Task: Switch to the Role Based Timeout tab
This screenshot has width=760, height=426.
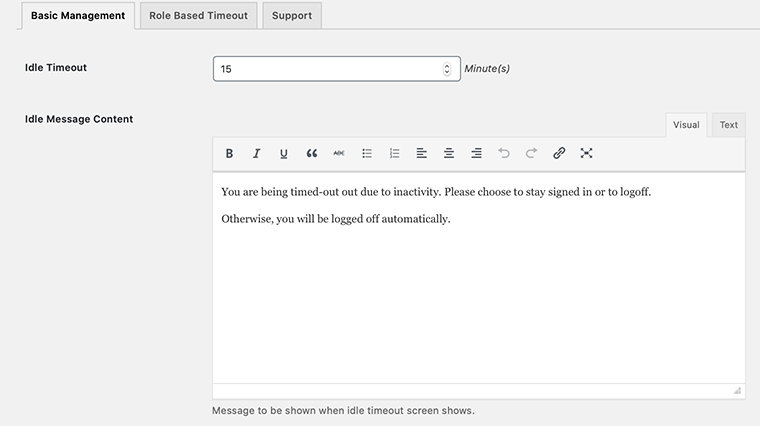Action: click(x=199, y=16)
